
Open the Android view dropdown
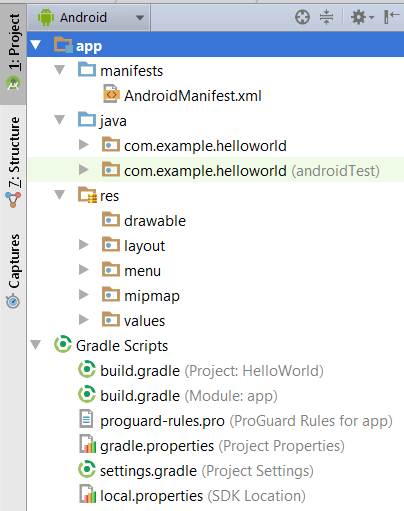[89, 17]
